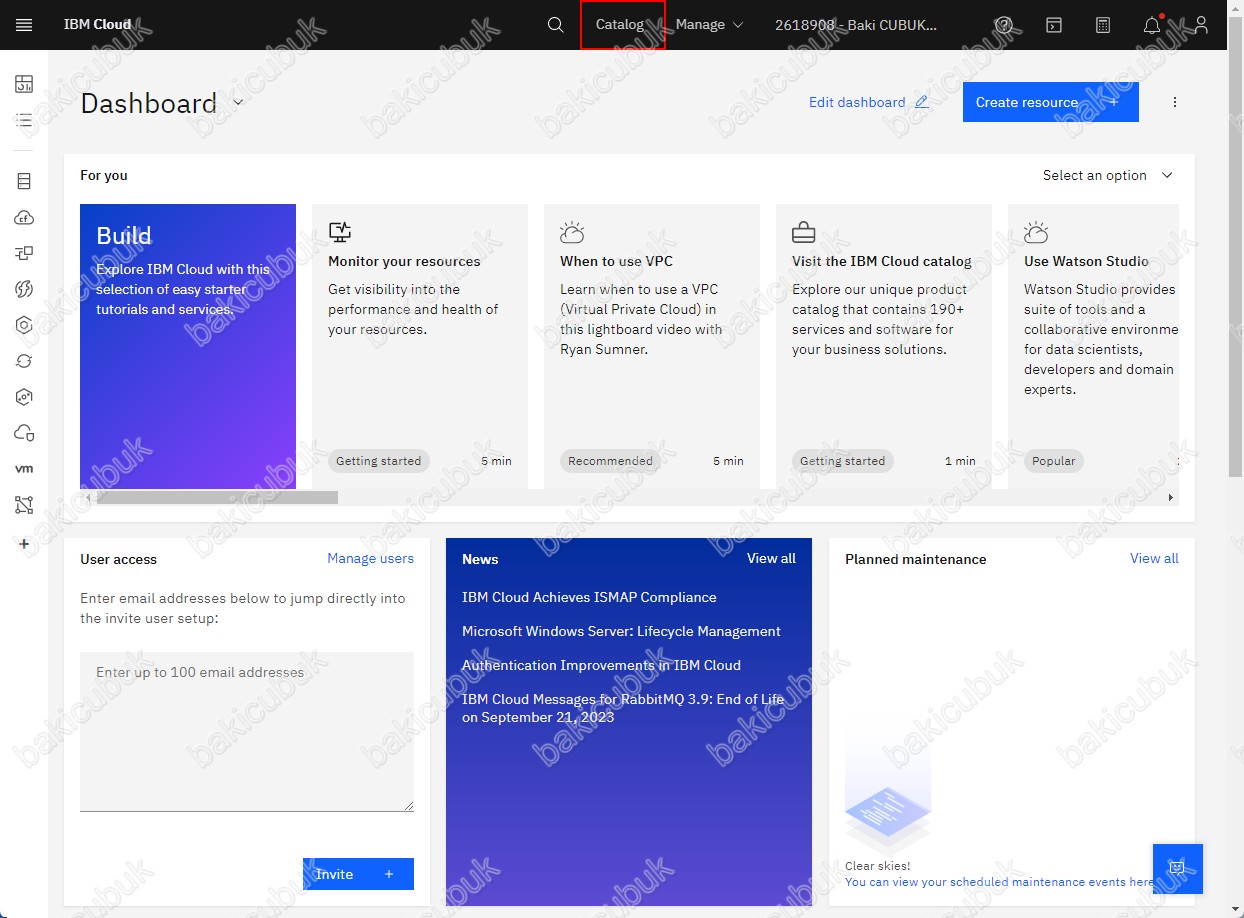Open 'Microsoft Windows Server: Lifecycle Management' news
This screenshot has height=918, width=1244.
click(x=621, y=631)
